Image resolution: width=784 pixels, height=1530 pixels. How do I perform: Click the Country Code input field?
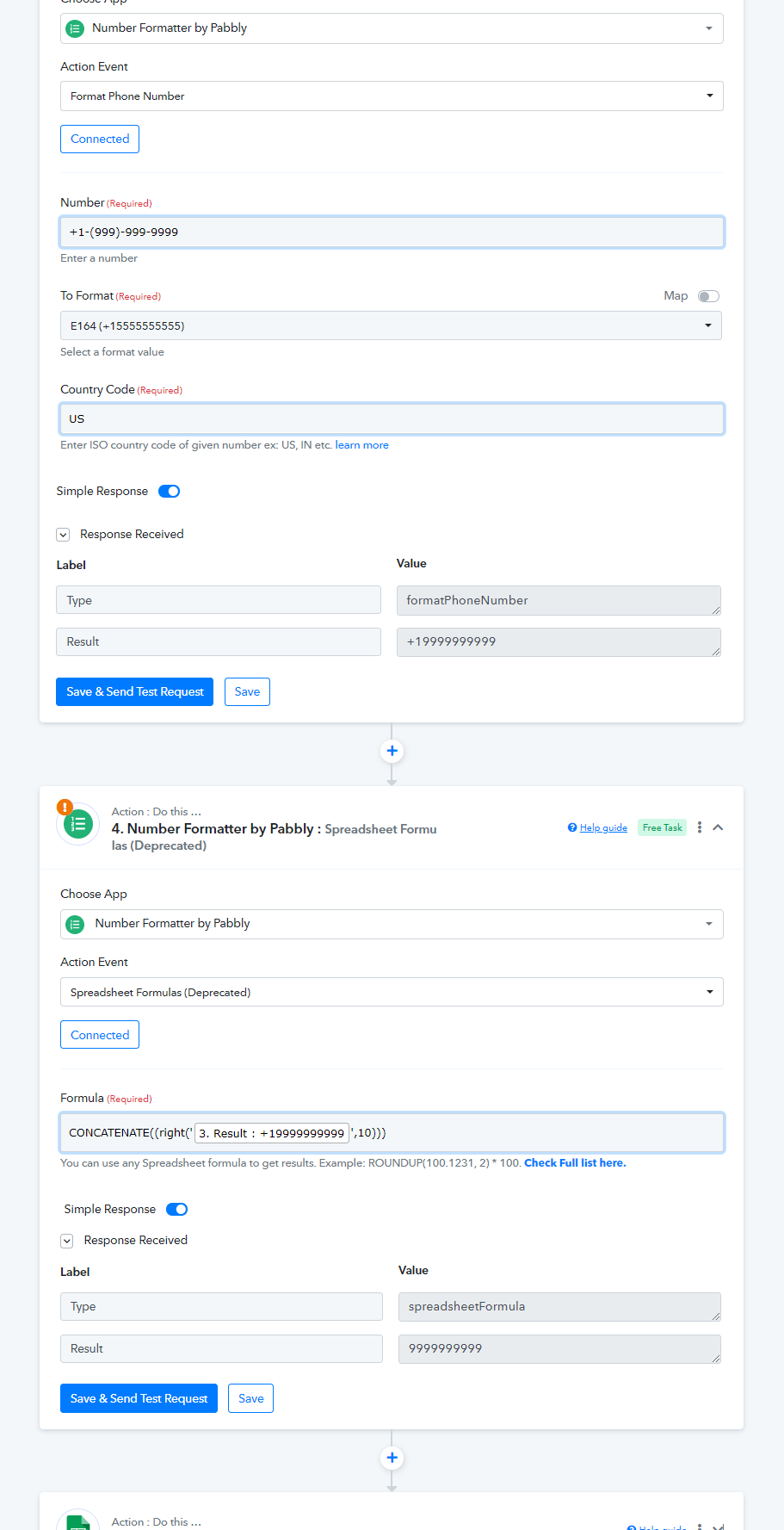coord(392,418)
